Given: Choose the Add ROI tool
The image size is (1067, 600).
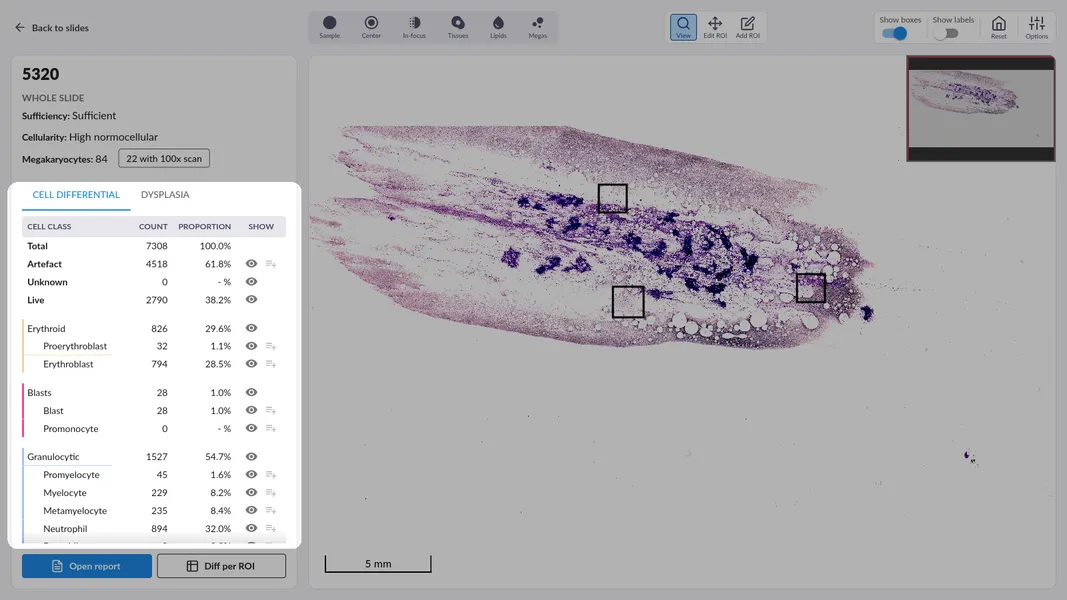Looking at the screenshot, I should pos(748,27).
